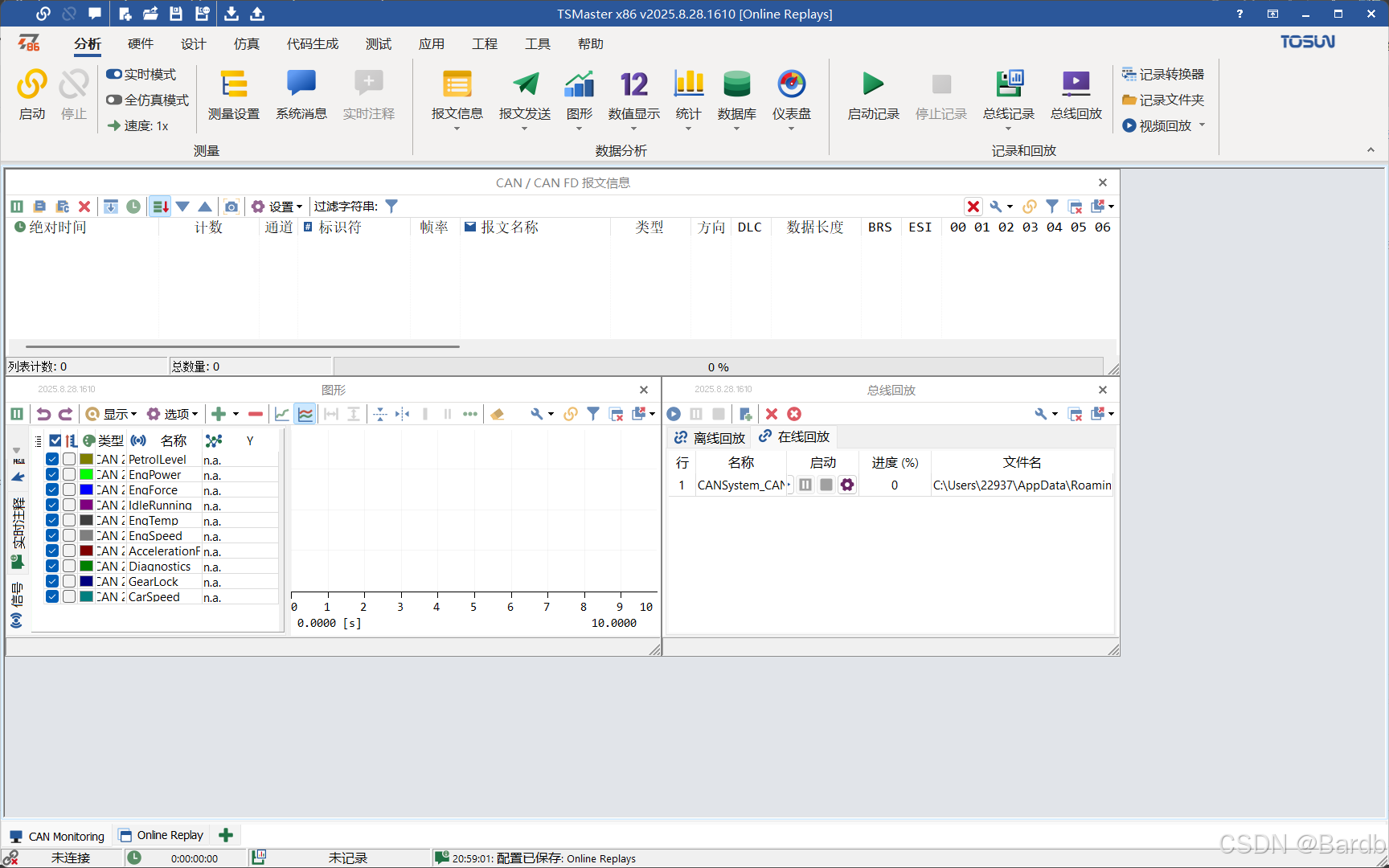Open the 仪表盘 dashboard tool
1389x868 pixels.
[x=792, y=94]
